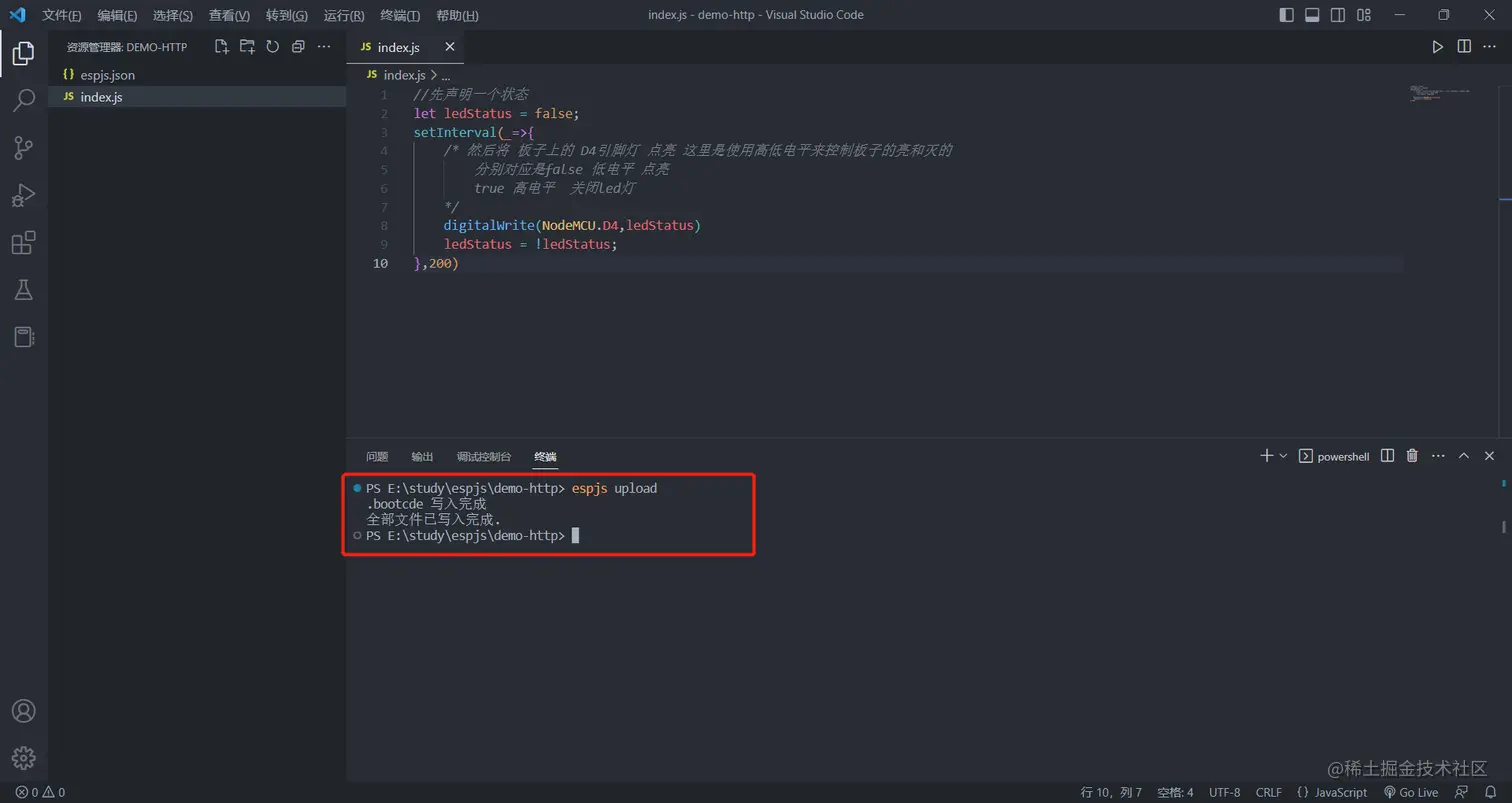Open explorer More Actions ellipsis
This screenshot has width=1512, height=803.
pyautogui.click(x=324, y=47)
